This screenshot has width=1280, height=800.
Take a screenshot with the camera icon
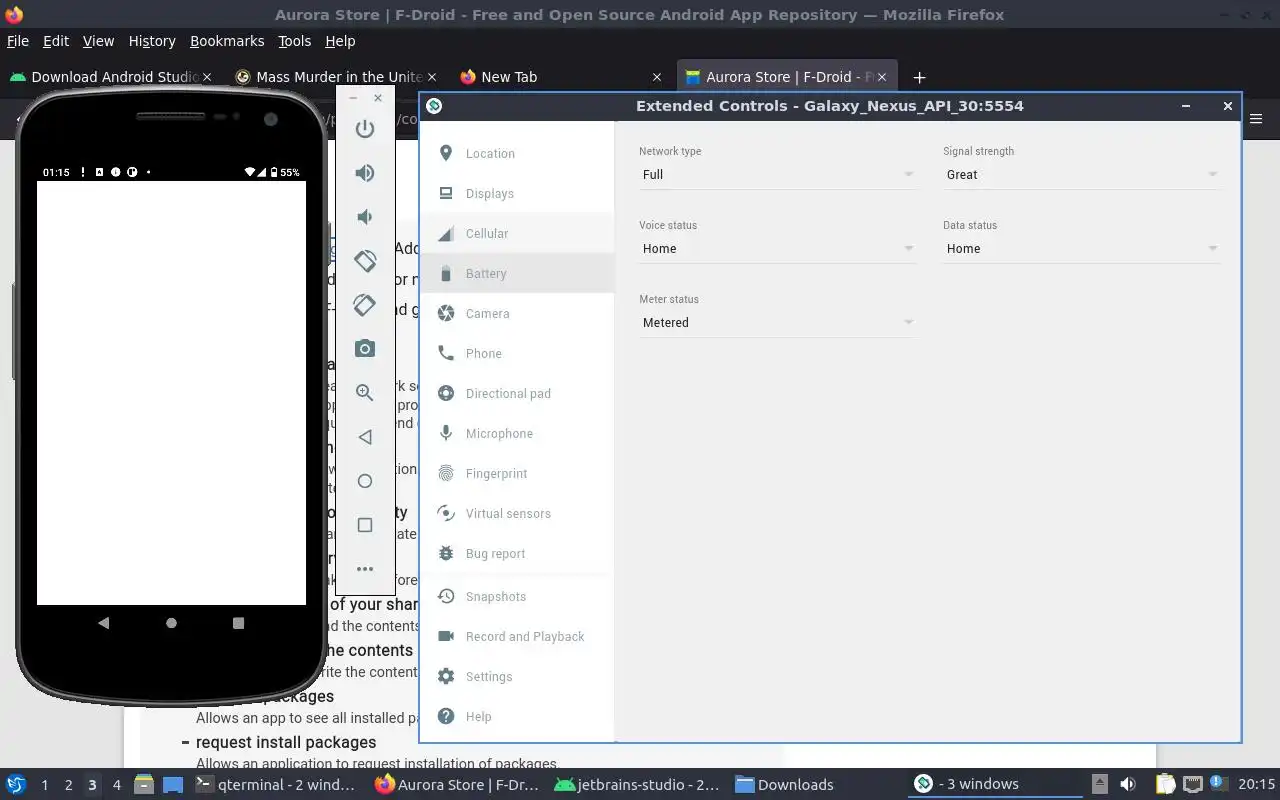coord(365,349)
